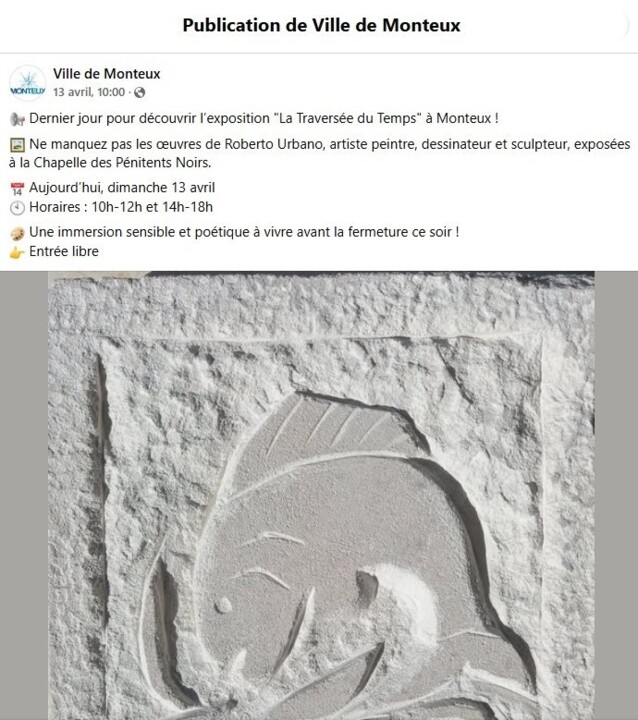Image resolution: width=638 pixels, height=720 pixels.
Task: Click the calendar emoji beside Aujourd'hui
Action: pos(17,188)
